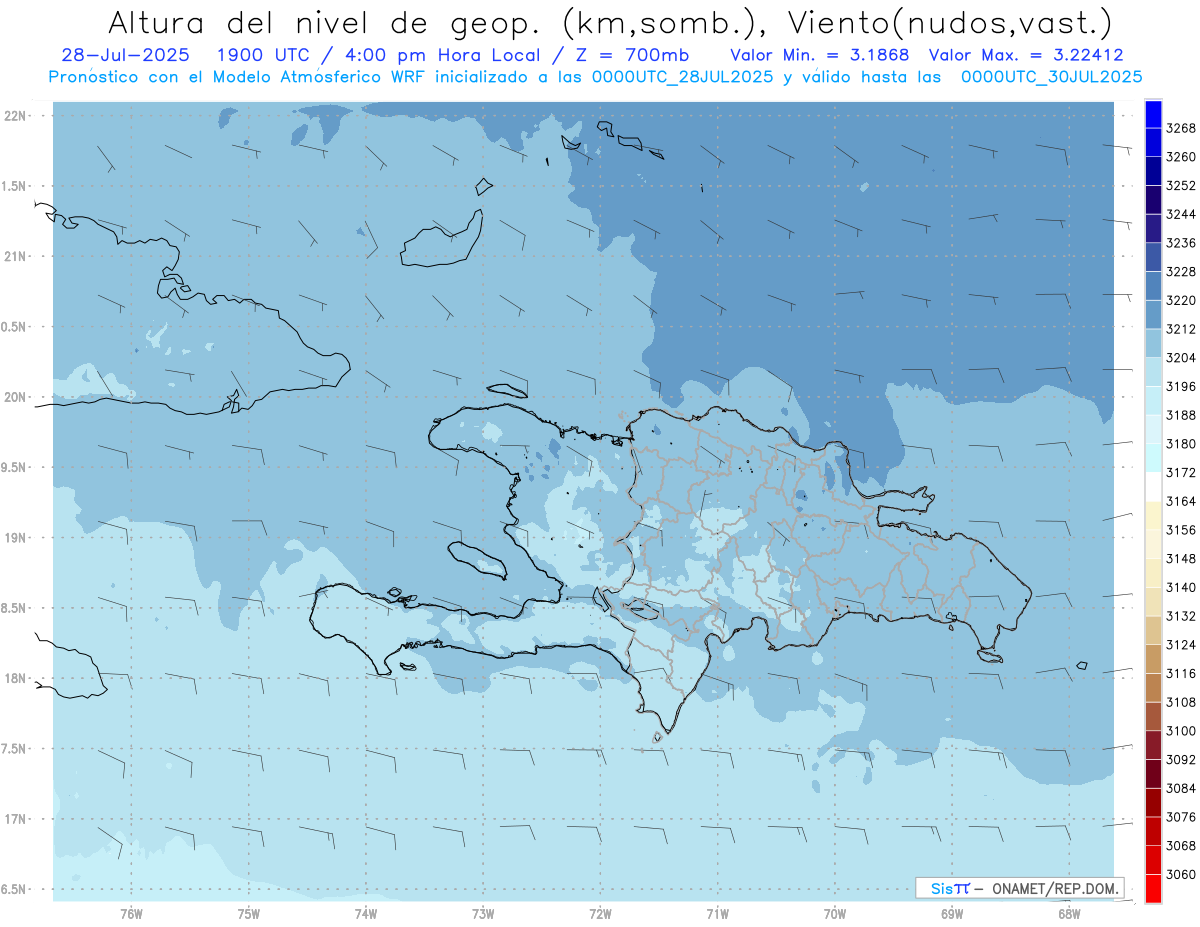Click the '70W' longitude label
The image size is (1200, 927).
pyautogui.click(x=835, y=913)
